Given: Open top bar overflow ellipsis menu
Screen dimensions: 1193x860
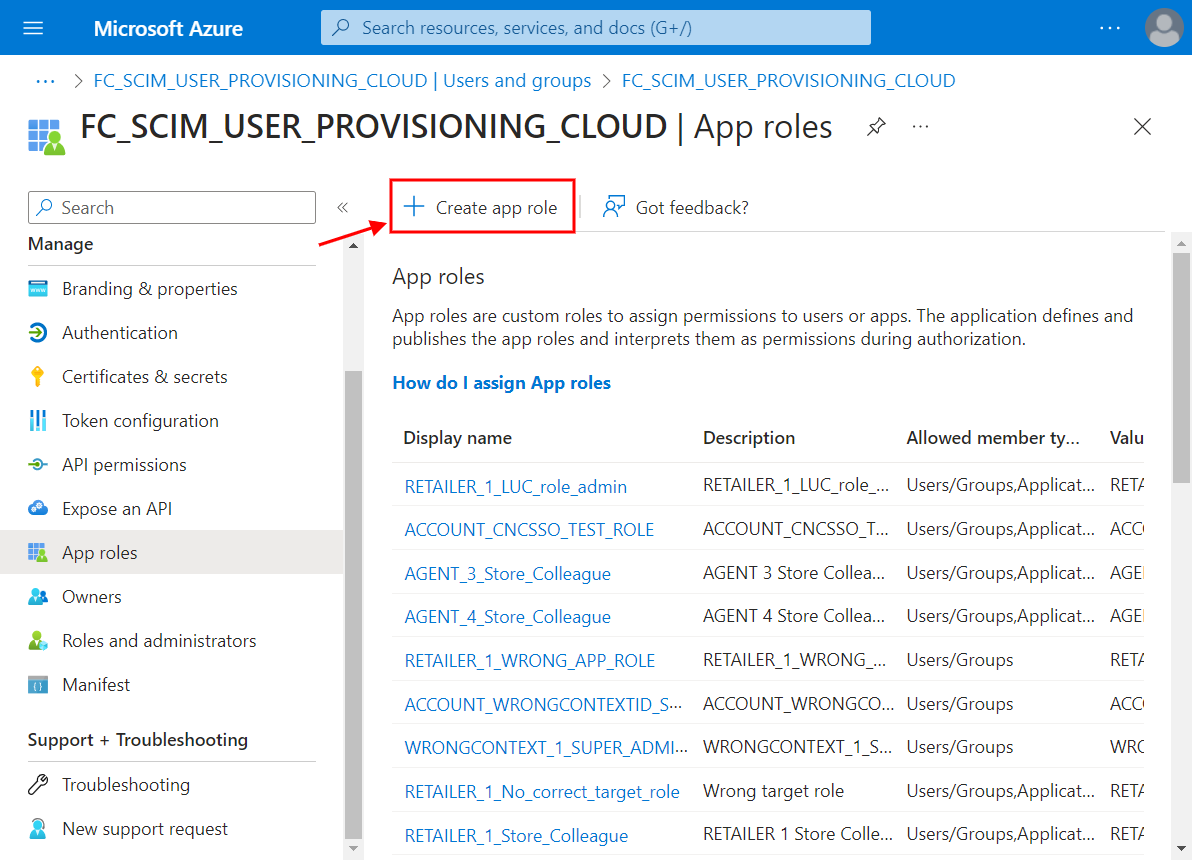Looking at the screenshot, I should coord(1110,28).
